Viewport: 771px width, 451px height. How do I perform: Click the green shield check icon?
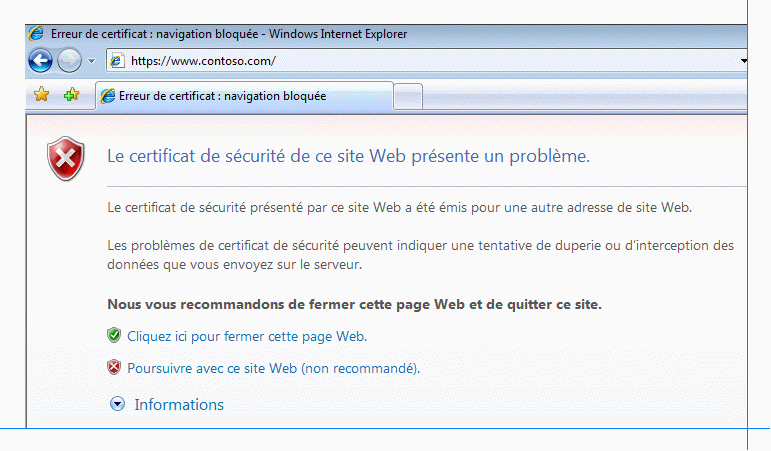114,336
